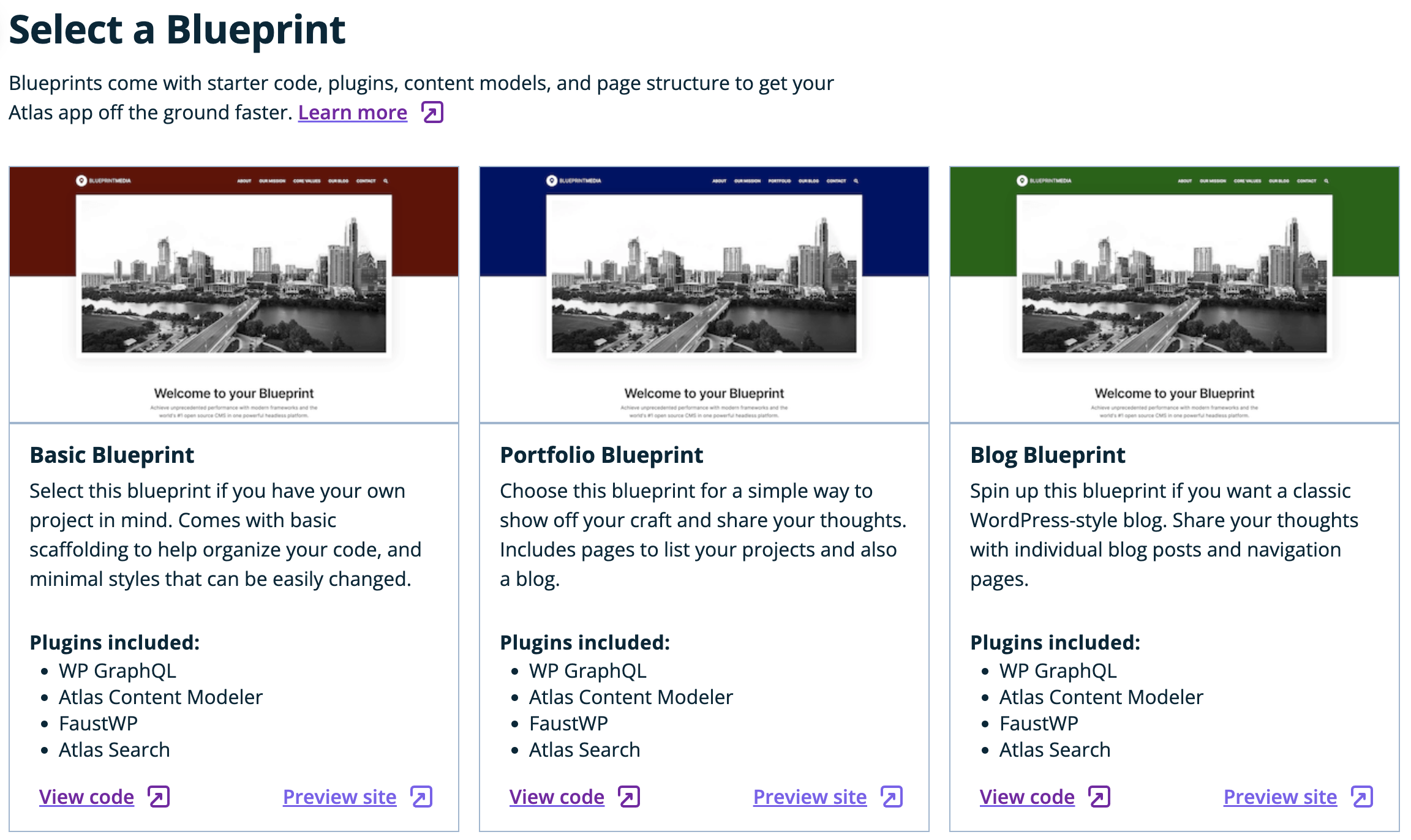The width and height of the screenshot is (1411, 840).
Task: Open View code for Basic Blueprint
Action: tap(86, 797)
